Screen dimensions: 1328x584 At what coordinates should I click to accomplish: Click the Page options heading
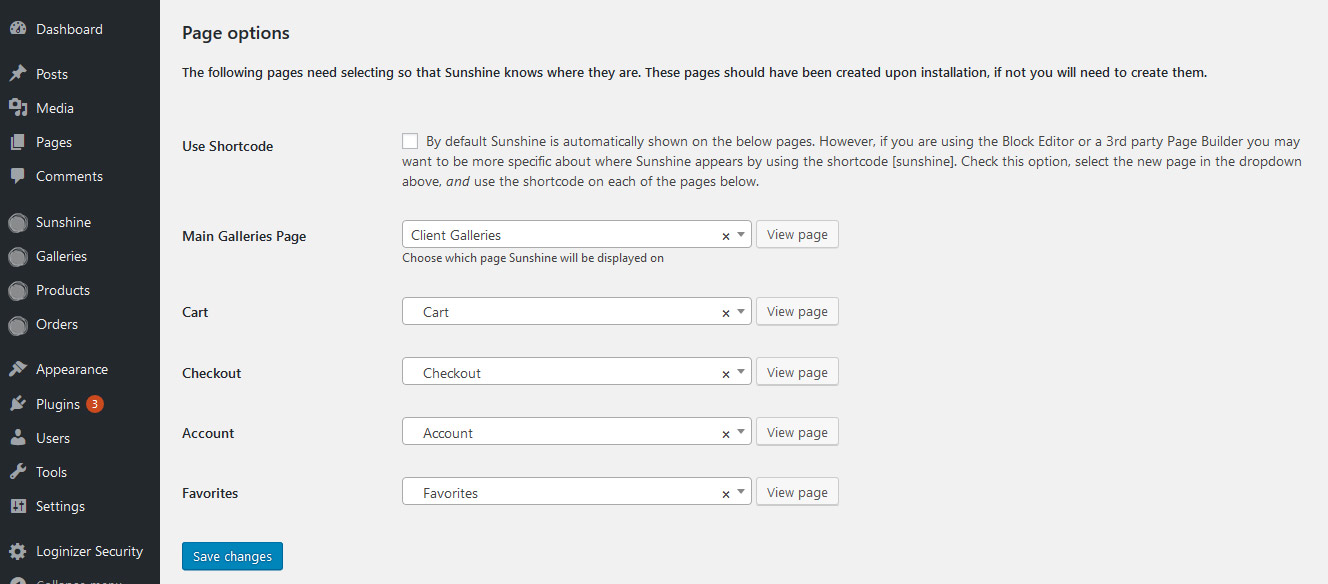pyautogui.click(x=236, y=33)
